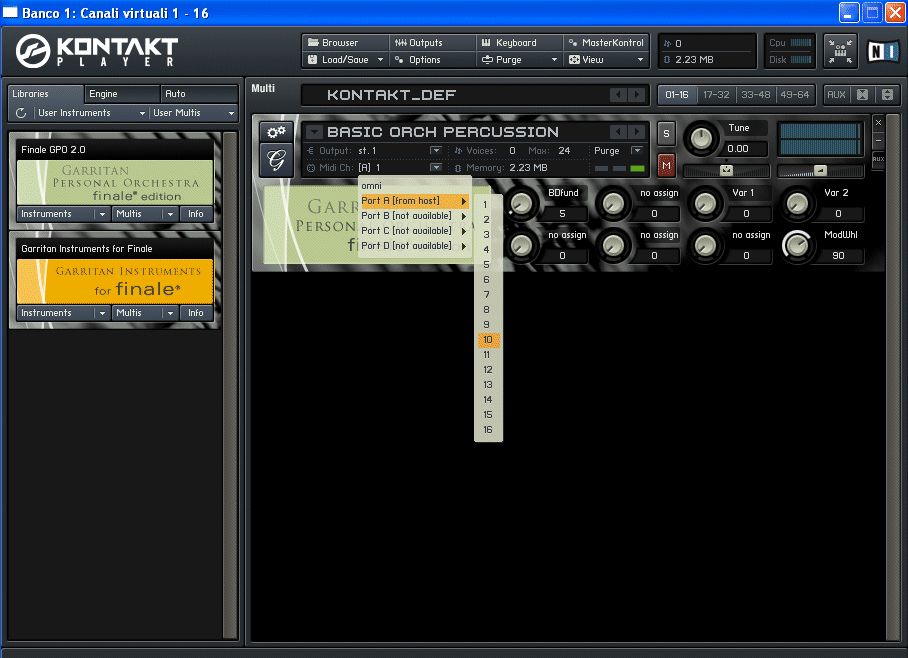
Task: Choose omni in the MIDI channel menu
Action: pyautogui.click(x=414, y=186)
